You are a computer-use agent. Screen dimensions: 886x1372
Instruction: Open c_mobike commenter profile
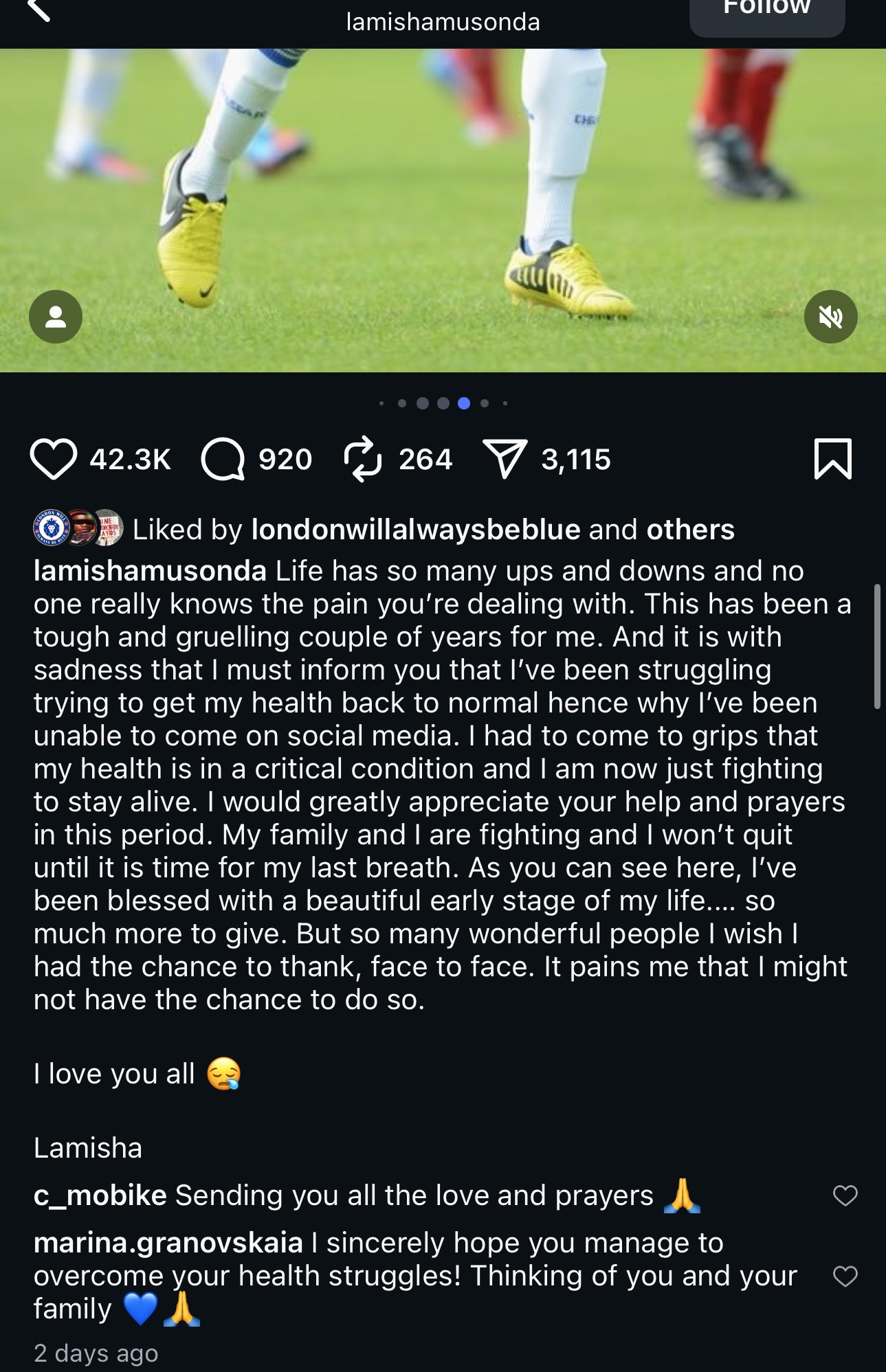(100, 1196)
